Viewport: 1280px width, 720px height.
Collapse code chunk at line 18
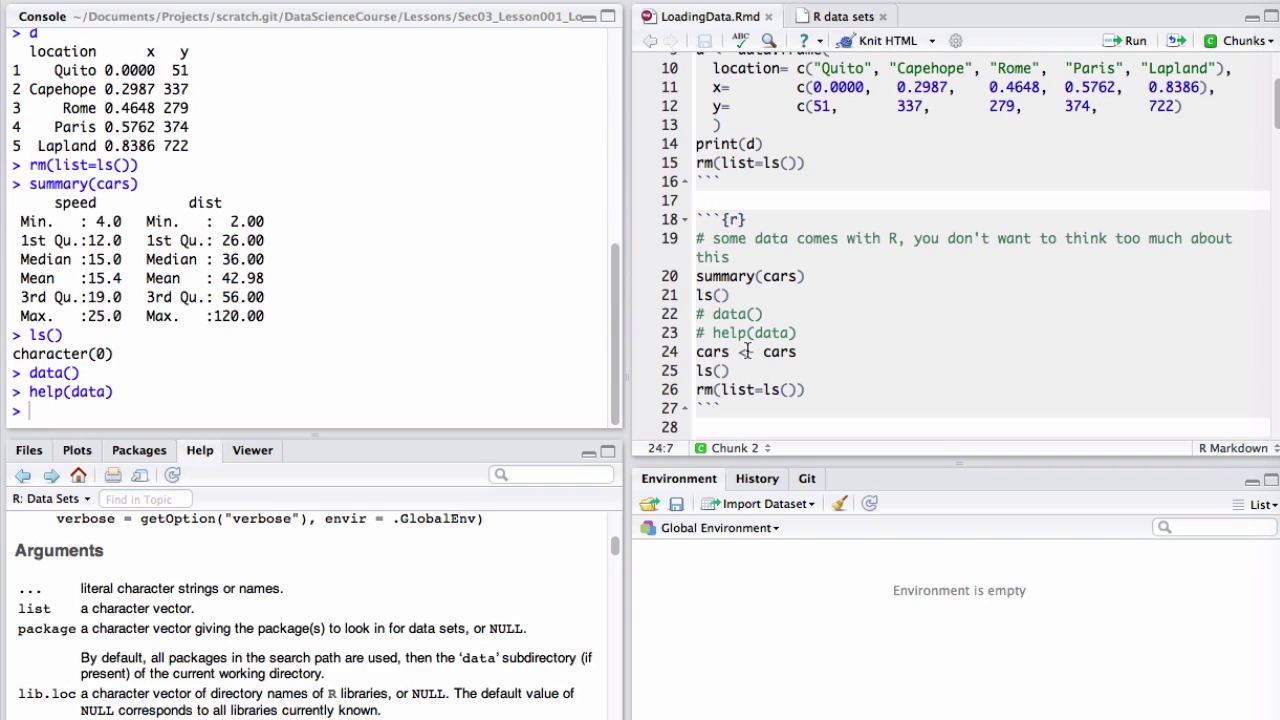pyautogui.click(x=685, y=219)
